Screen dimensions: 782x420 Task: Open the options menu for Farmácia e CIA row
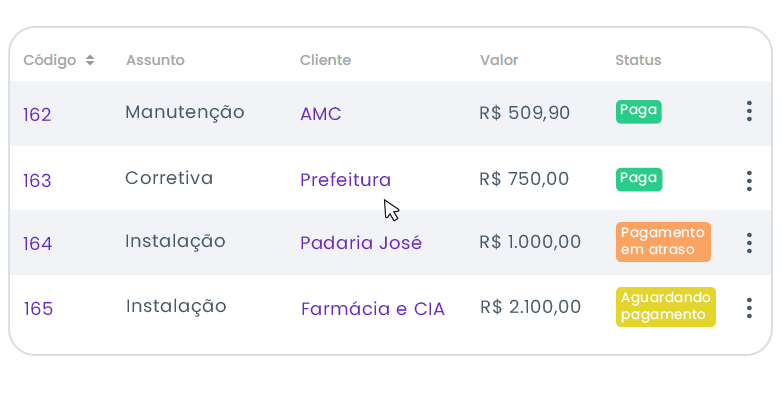tap(749, 308)
